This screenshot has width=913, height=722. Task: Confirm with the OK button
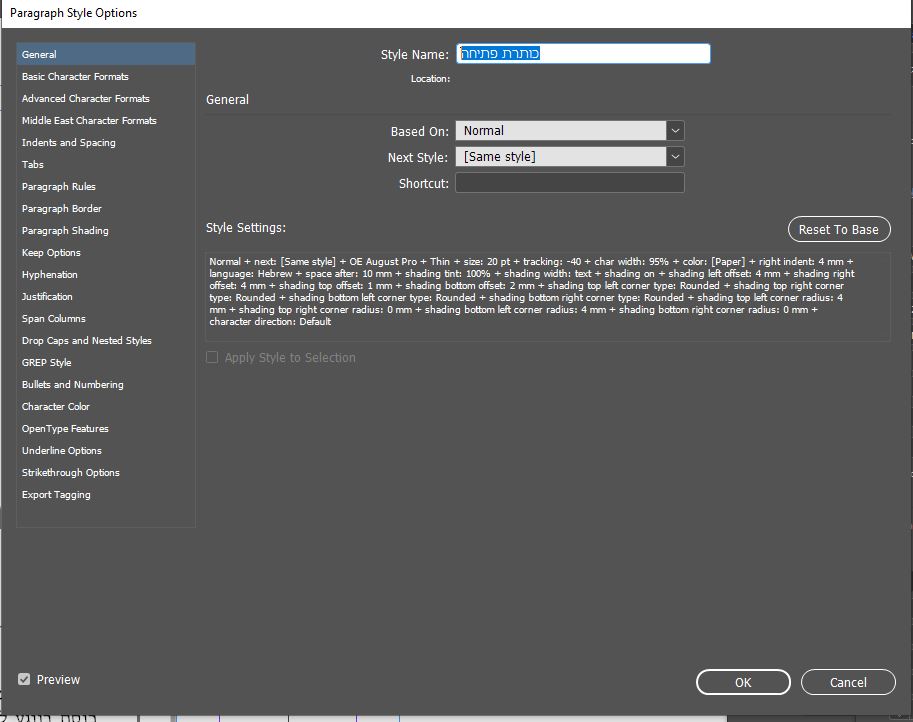(x=743, y=682)
